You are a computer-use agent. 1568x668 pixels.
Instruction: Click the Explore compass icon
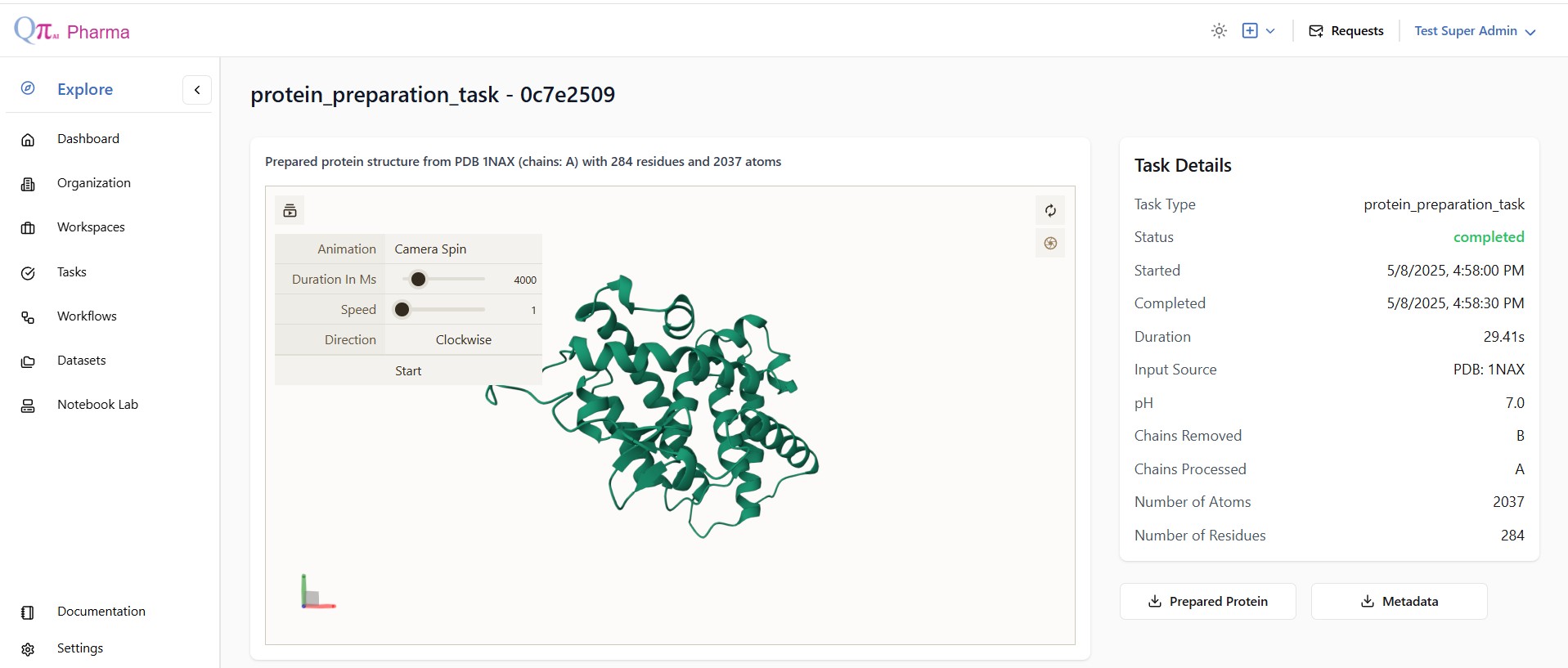pyautogui.click(x=28, y=88)
